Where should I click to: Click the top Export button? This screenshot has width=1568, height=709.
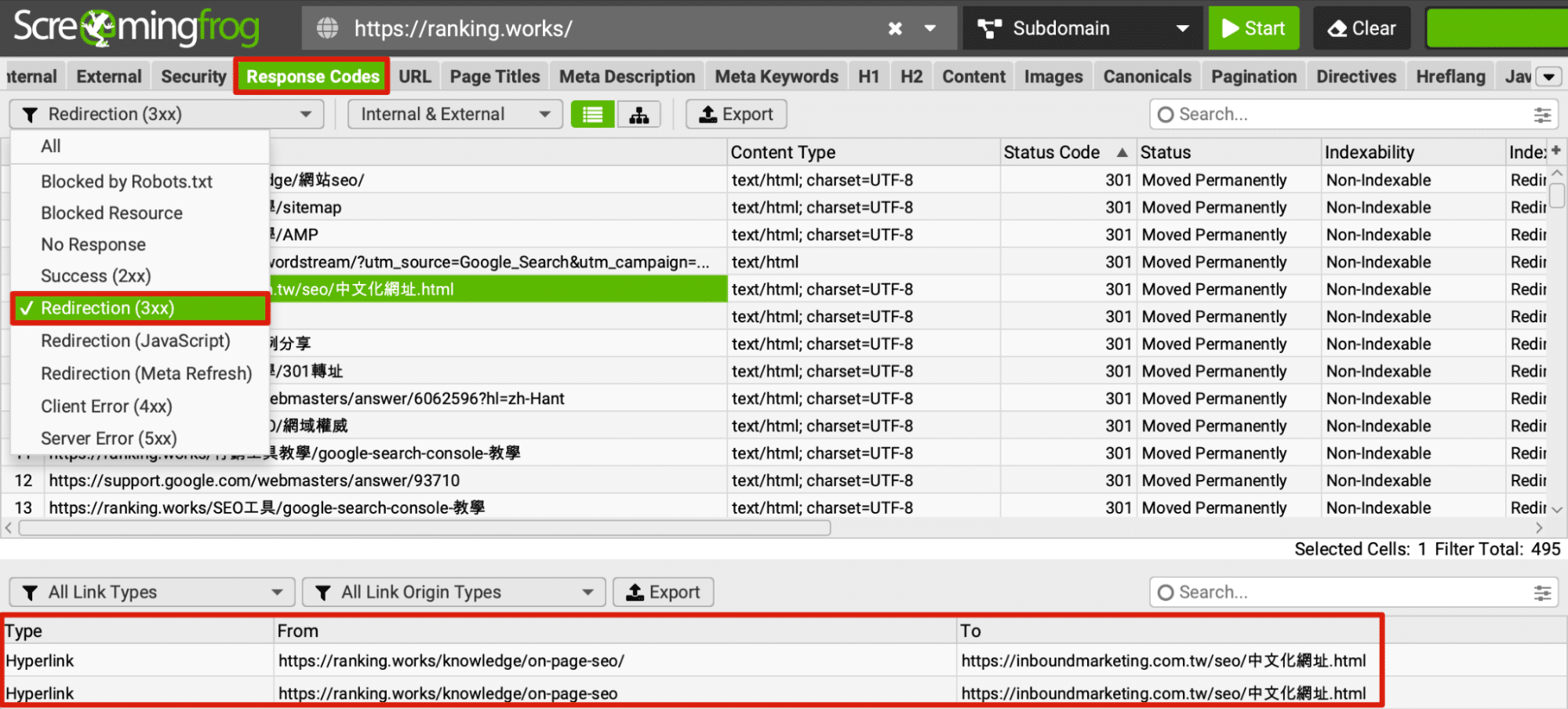coord(736,115)
